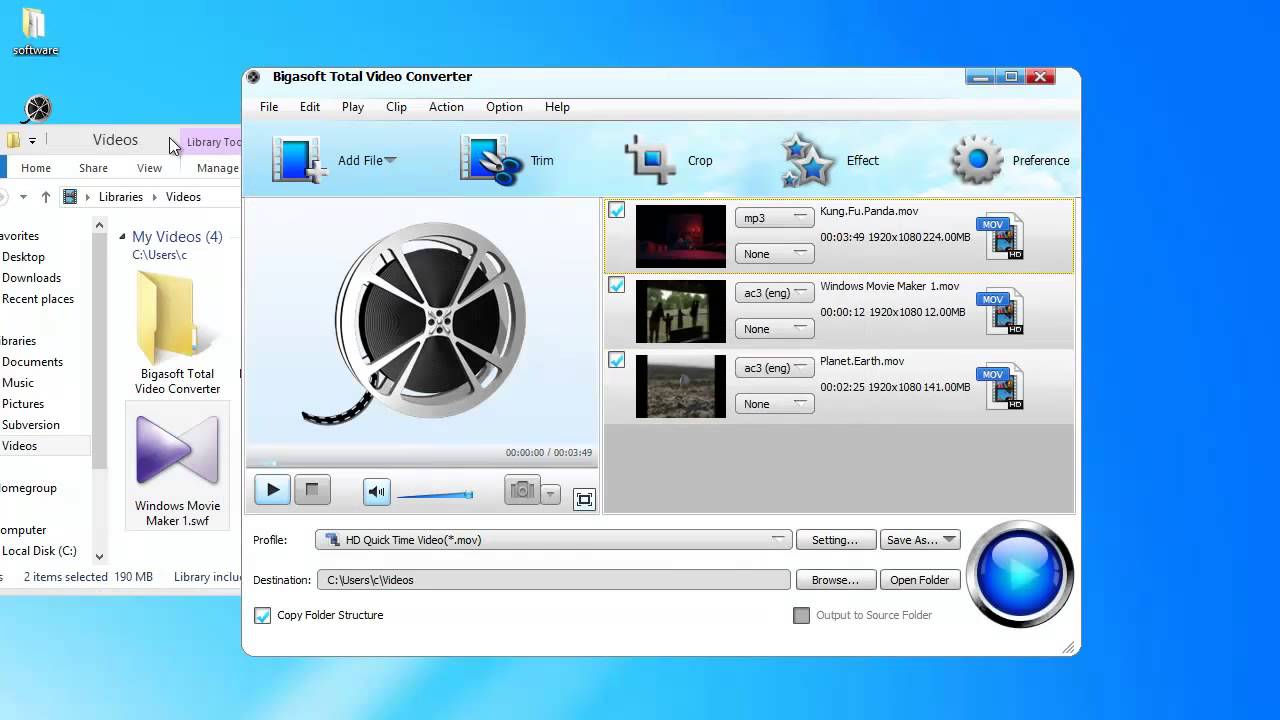The width and height of the screenshot is (1280, 720).
Task: Open the Help menu
Action: 557,107
